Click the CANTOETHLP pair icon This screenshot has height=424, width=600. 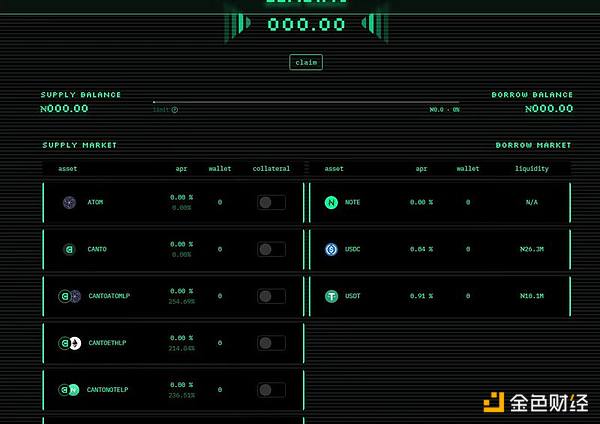70,343
